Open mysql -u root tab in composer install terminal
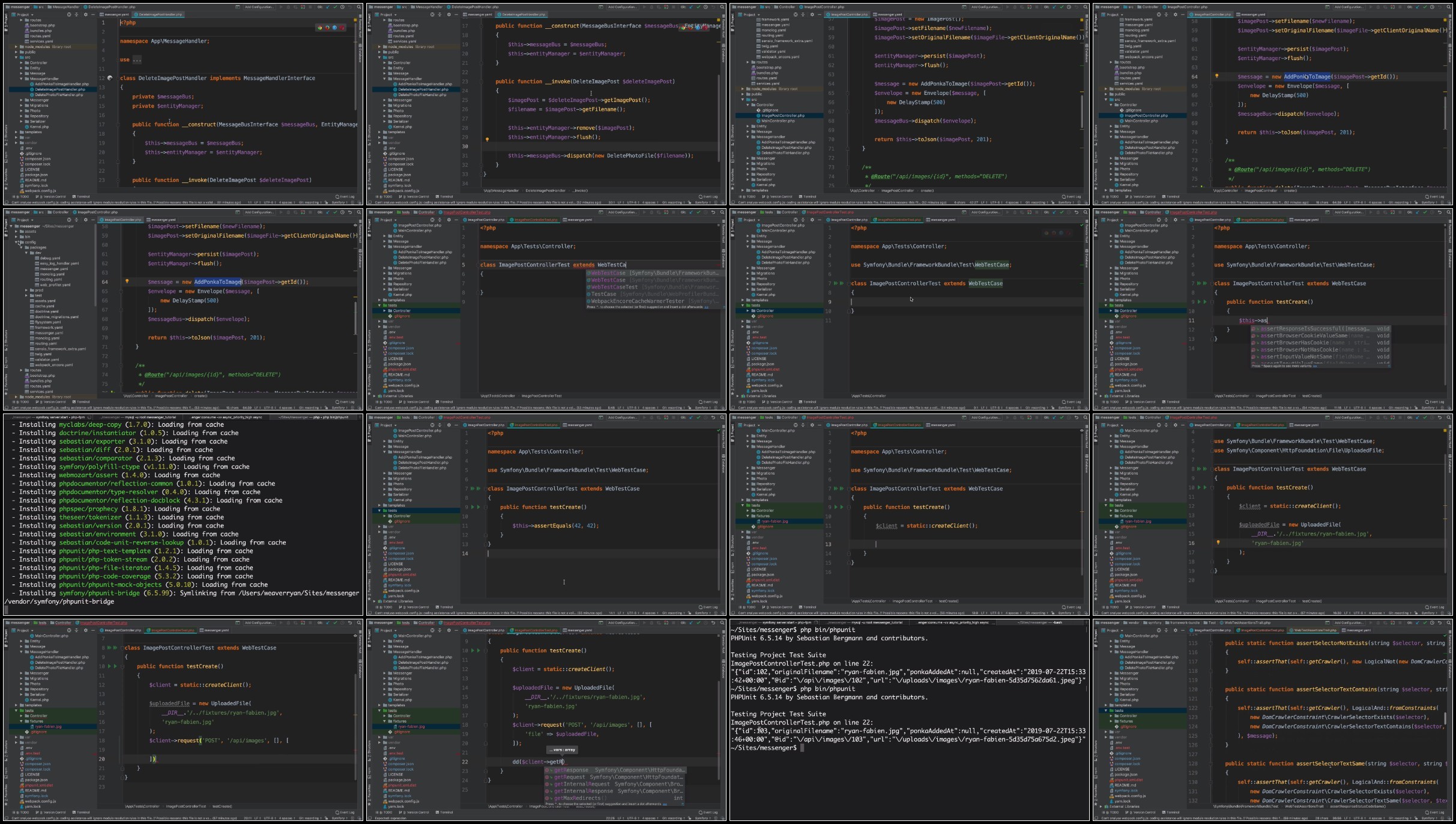The width and height of the screenshot is (1456, 824). pyautogui.click(x=137, y=417)
